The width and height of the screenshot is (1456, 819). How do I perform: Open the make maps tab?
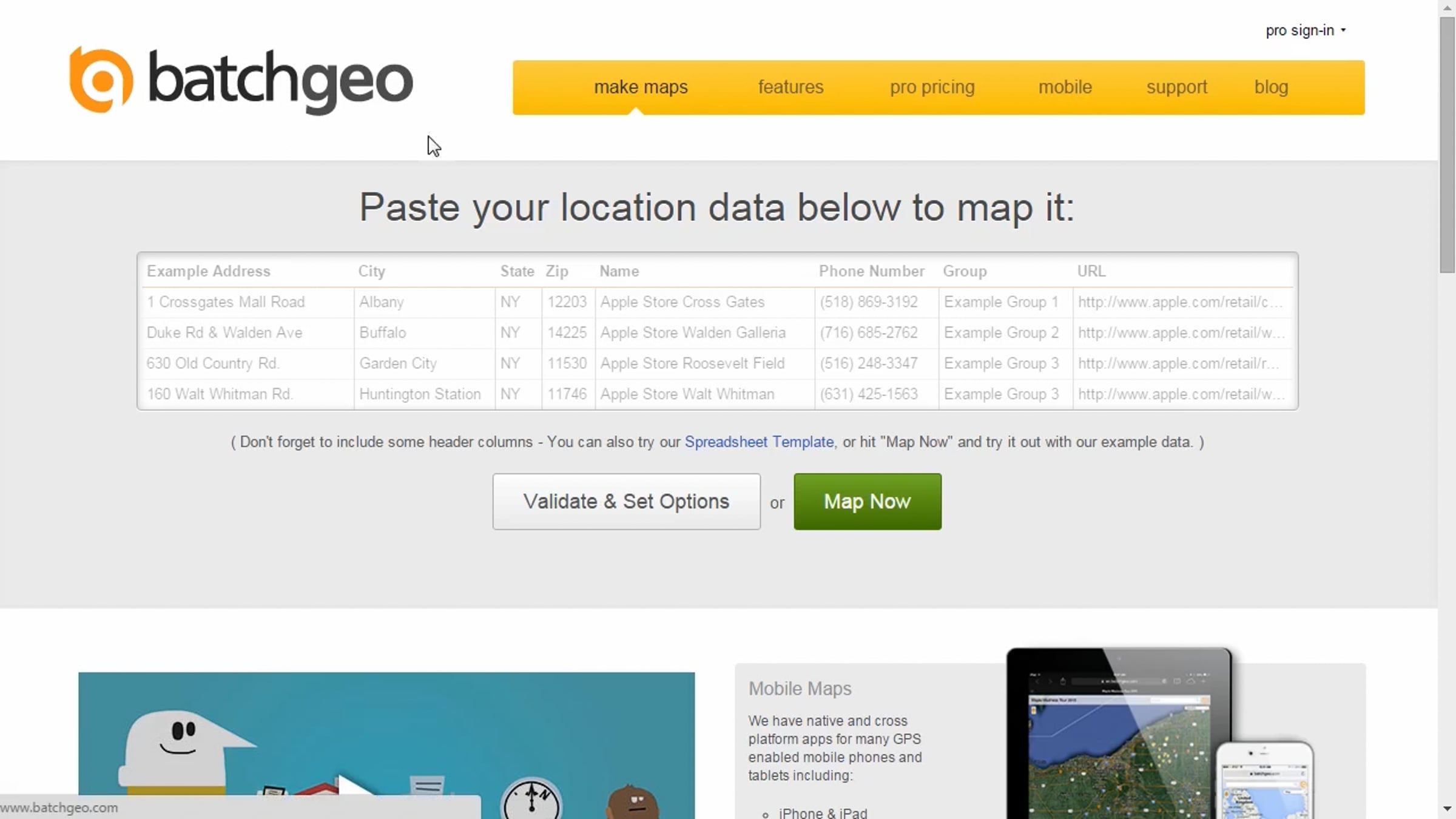pos(641,87)
